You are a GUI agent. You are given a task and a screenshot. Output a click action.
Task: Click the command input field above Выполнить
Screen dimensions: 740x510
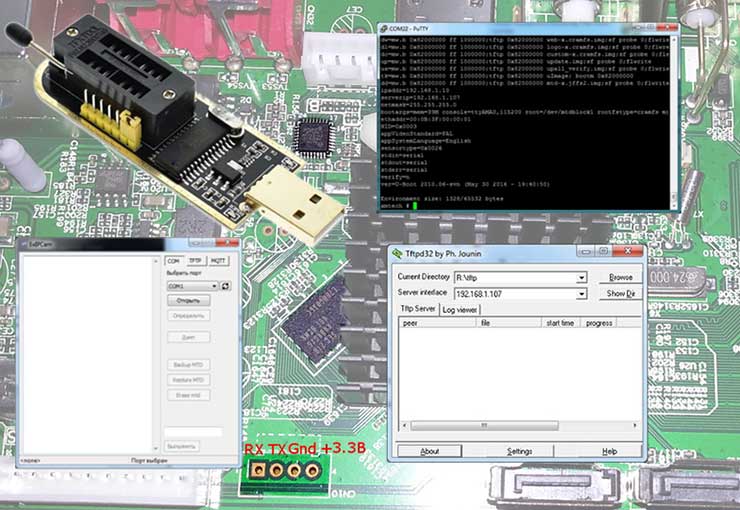(x=193, y=432)
